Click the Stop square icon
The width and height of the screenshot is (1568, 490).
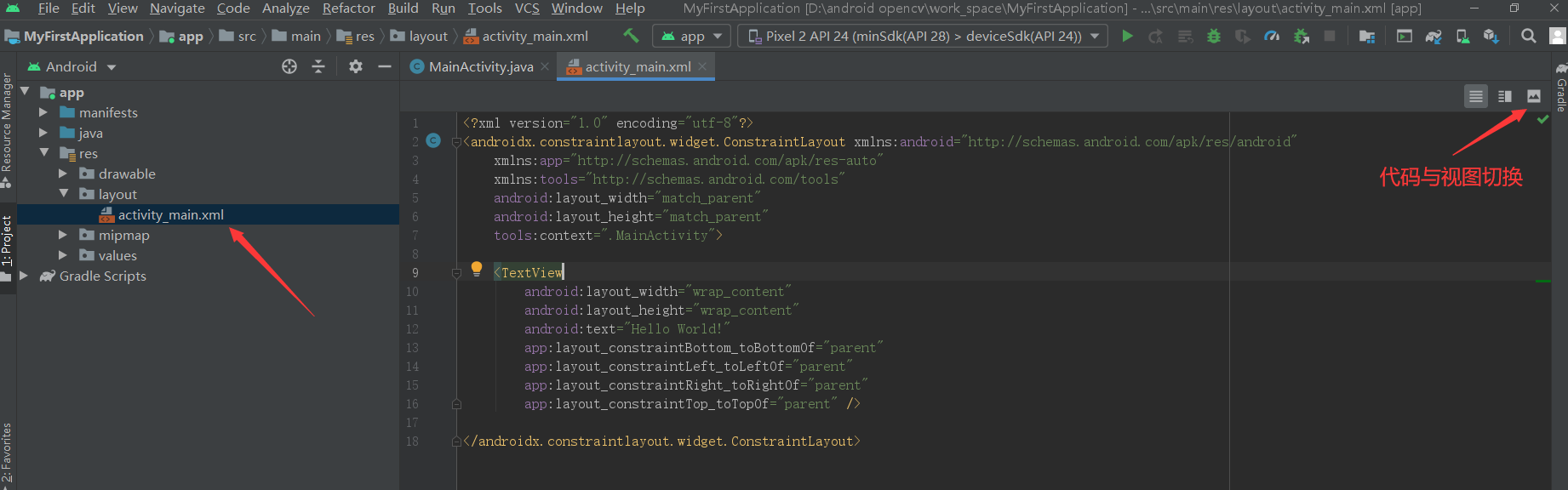tap(1330, 36)
